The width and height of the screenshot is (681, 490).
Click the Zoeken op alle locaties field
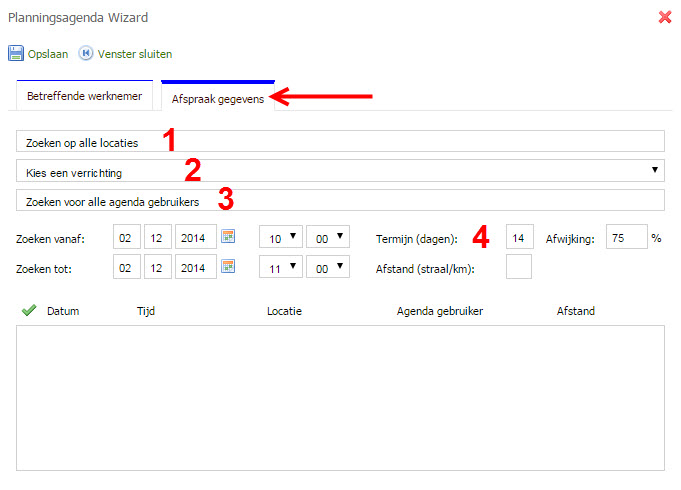pos(340,142)
